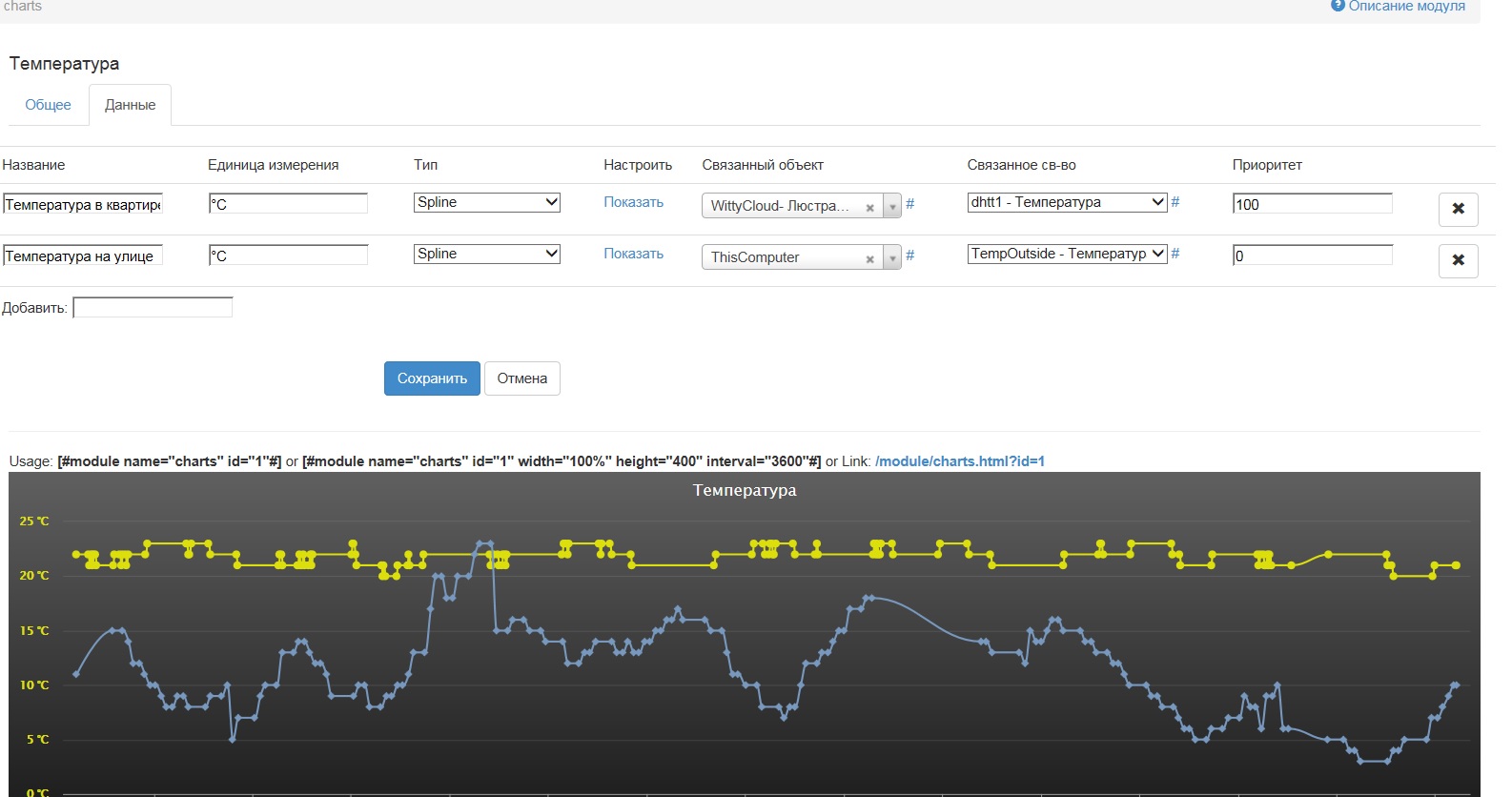This screenshot has height=797, width=1512.
Task: Delete the Температура в квартире data row
Action: (x=1458, y=209)
